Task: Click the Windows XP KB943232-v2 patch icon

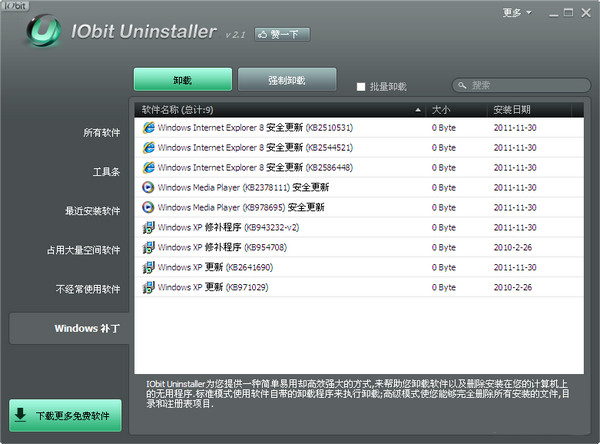Action: click(149, 227)
